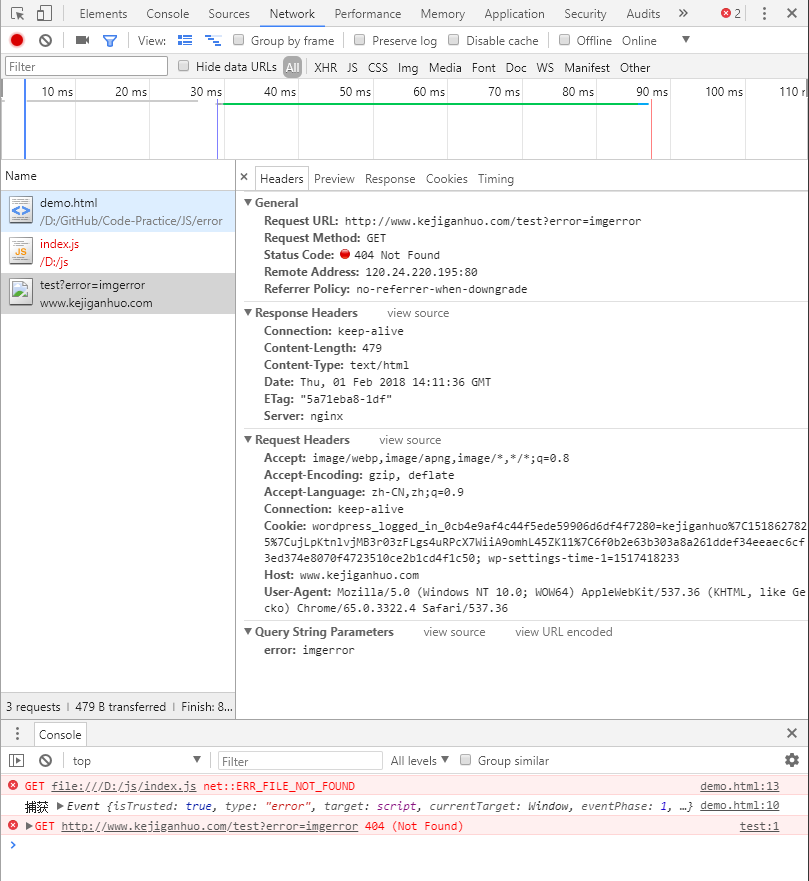Toggle the device toolbar icon

(44, 14)
